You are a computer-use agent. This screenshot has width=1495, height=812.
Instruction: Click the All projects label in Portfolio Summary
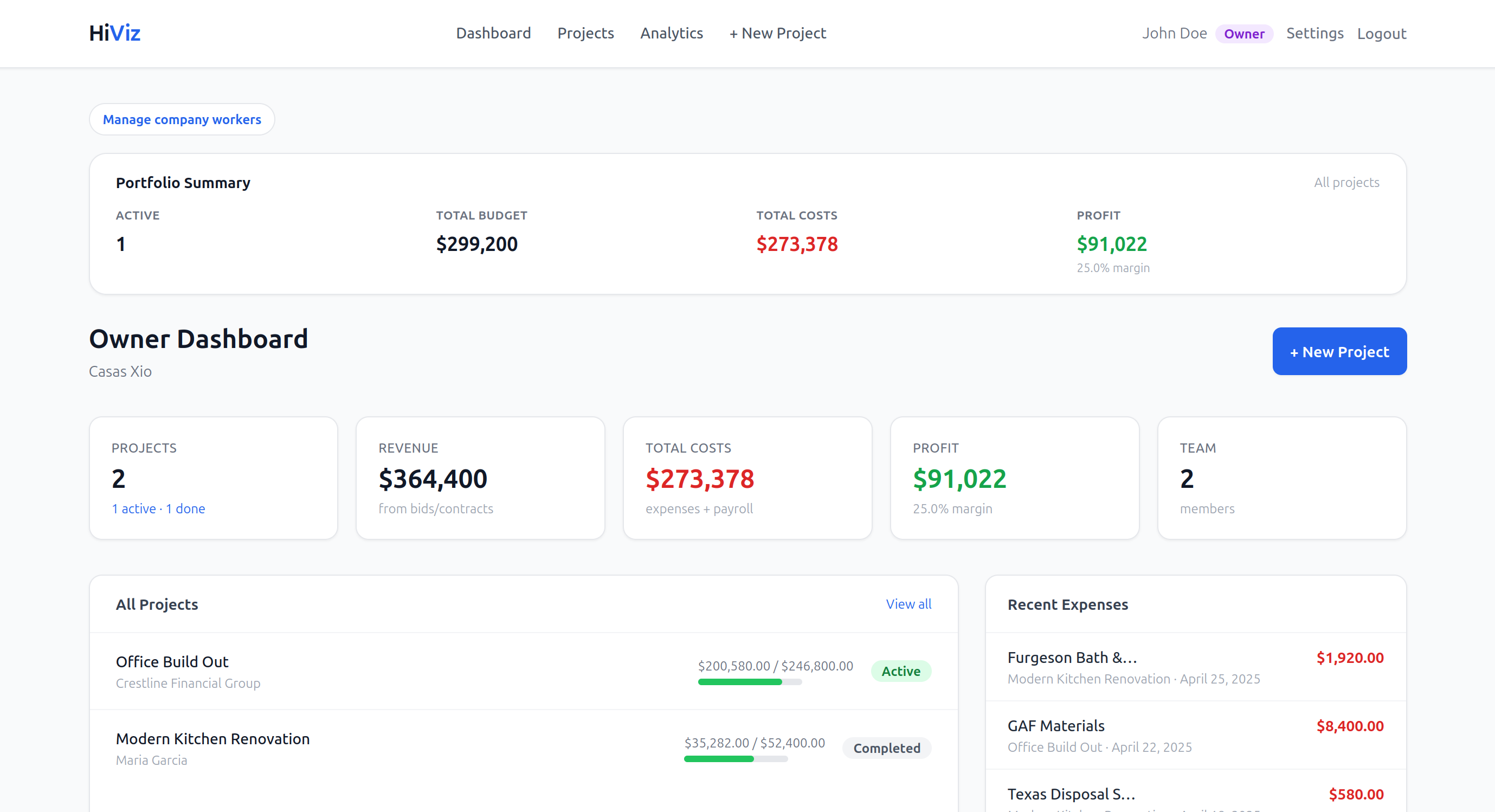1347,182
